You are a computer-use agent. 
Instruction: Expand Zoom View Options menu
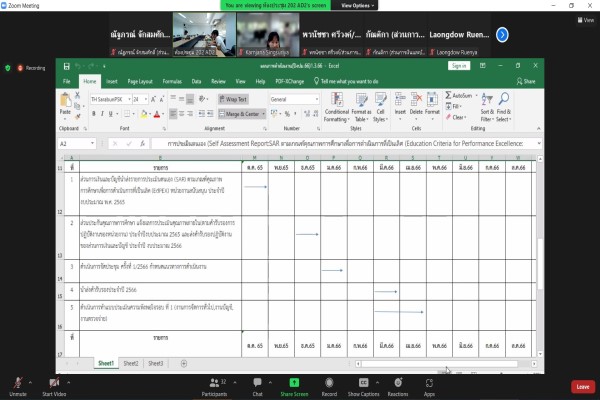(357, 5)
